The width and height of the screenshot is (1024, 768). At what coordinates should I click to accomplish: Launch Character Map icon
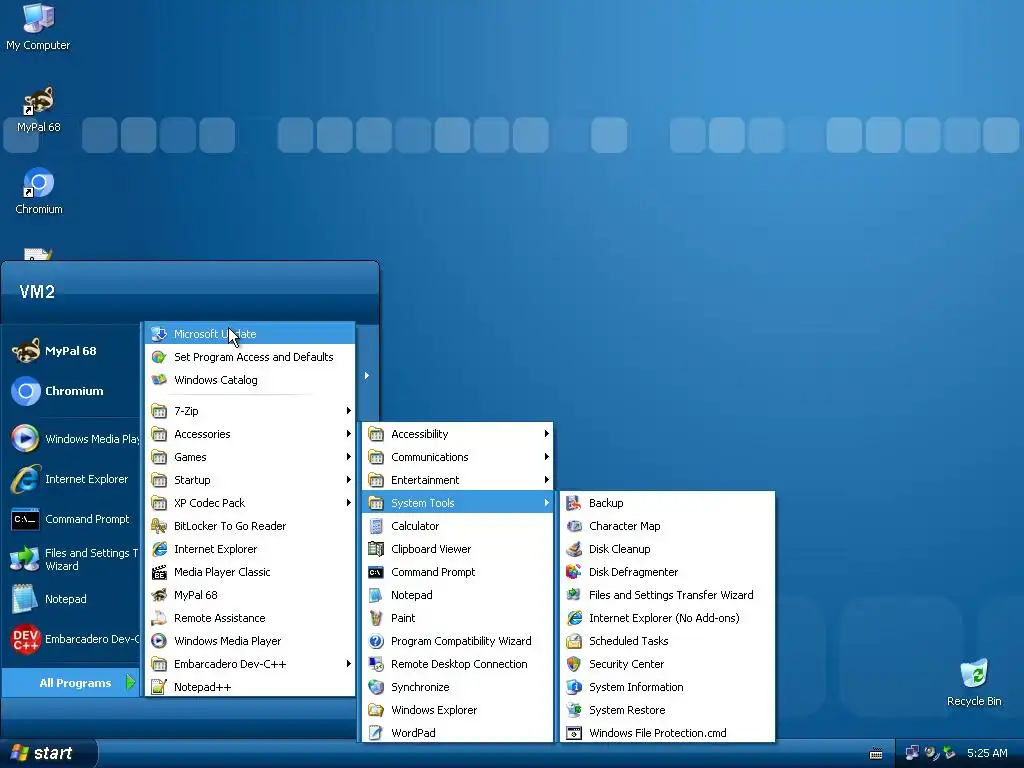(573, 526)
